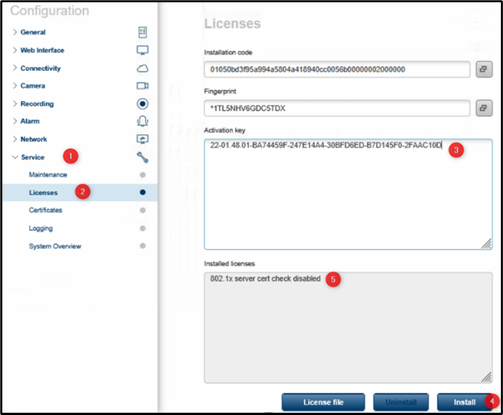This screenshot has height=415, width=503.
Task: Copy the Fingerprint with its copy icon
Action: tap(484, 108)
